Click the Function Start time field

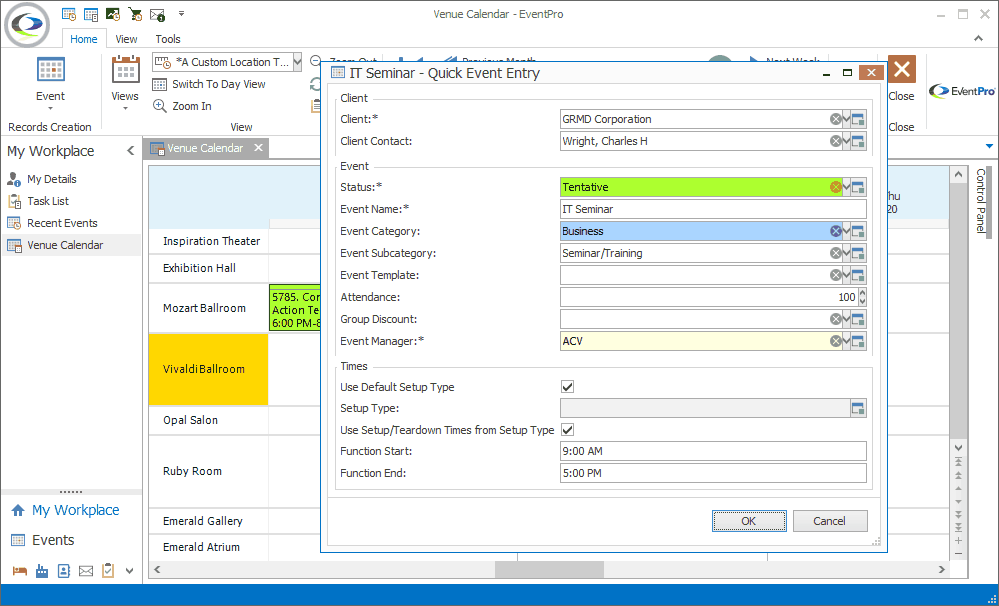[x=713, y=451]
